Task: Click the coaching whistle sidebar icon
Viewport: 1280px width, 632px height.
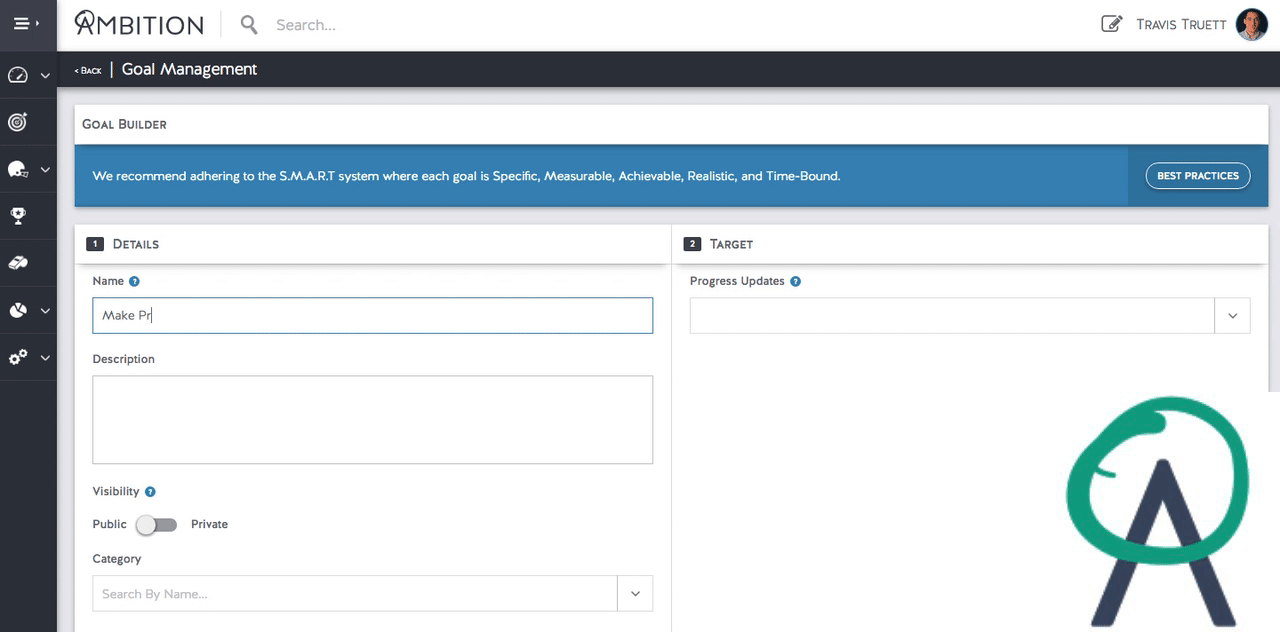Action: 18,263
